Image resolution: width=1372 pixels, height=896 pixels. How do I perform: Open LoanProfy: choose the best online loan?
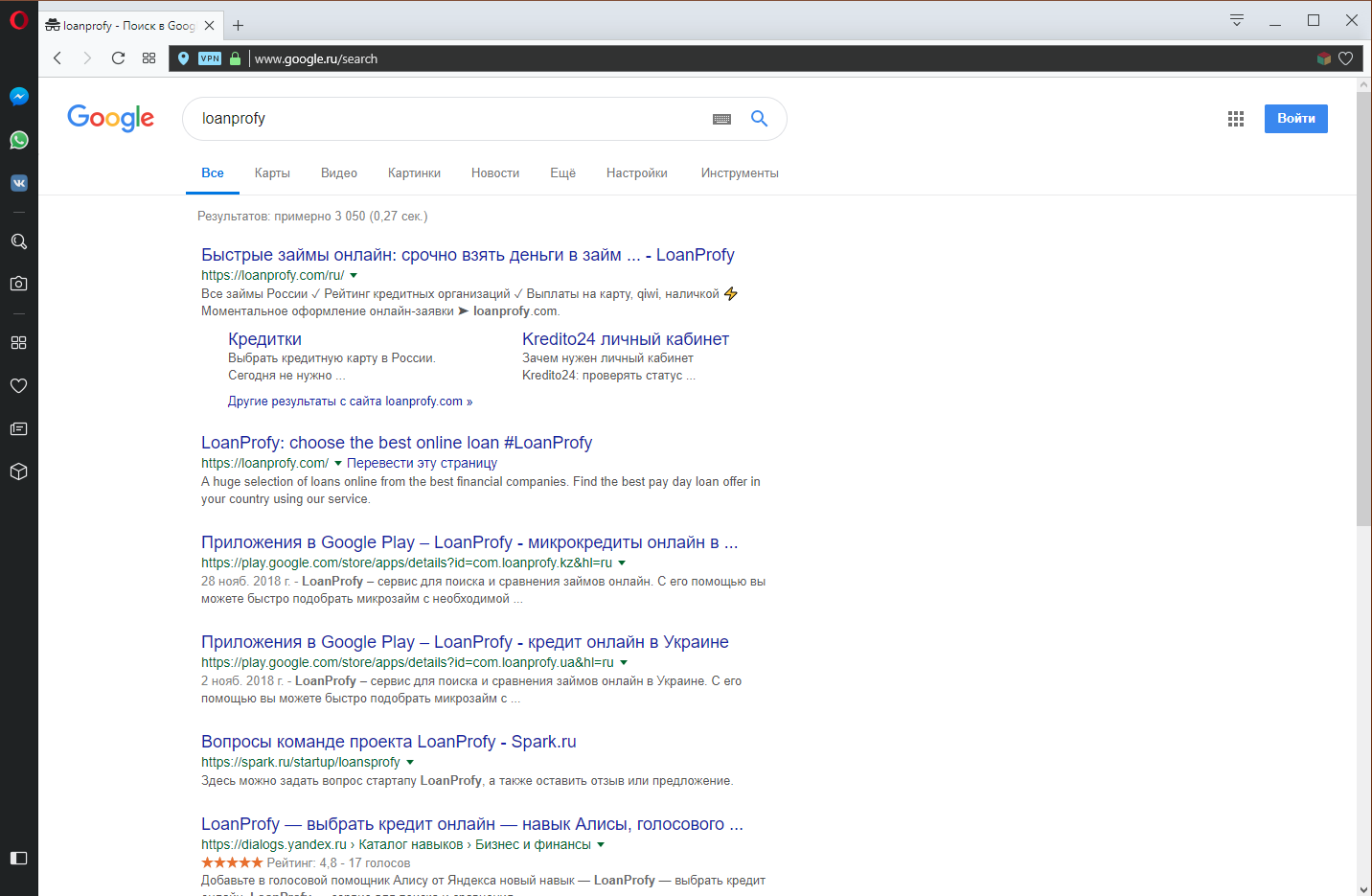point(397,443)
